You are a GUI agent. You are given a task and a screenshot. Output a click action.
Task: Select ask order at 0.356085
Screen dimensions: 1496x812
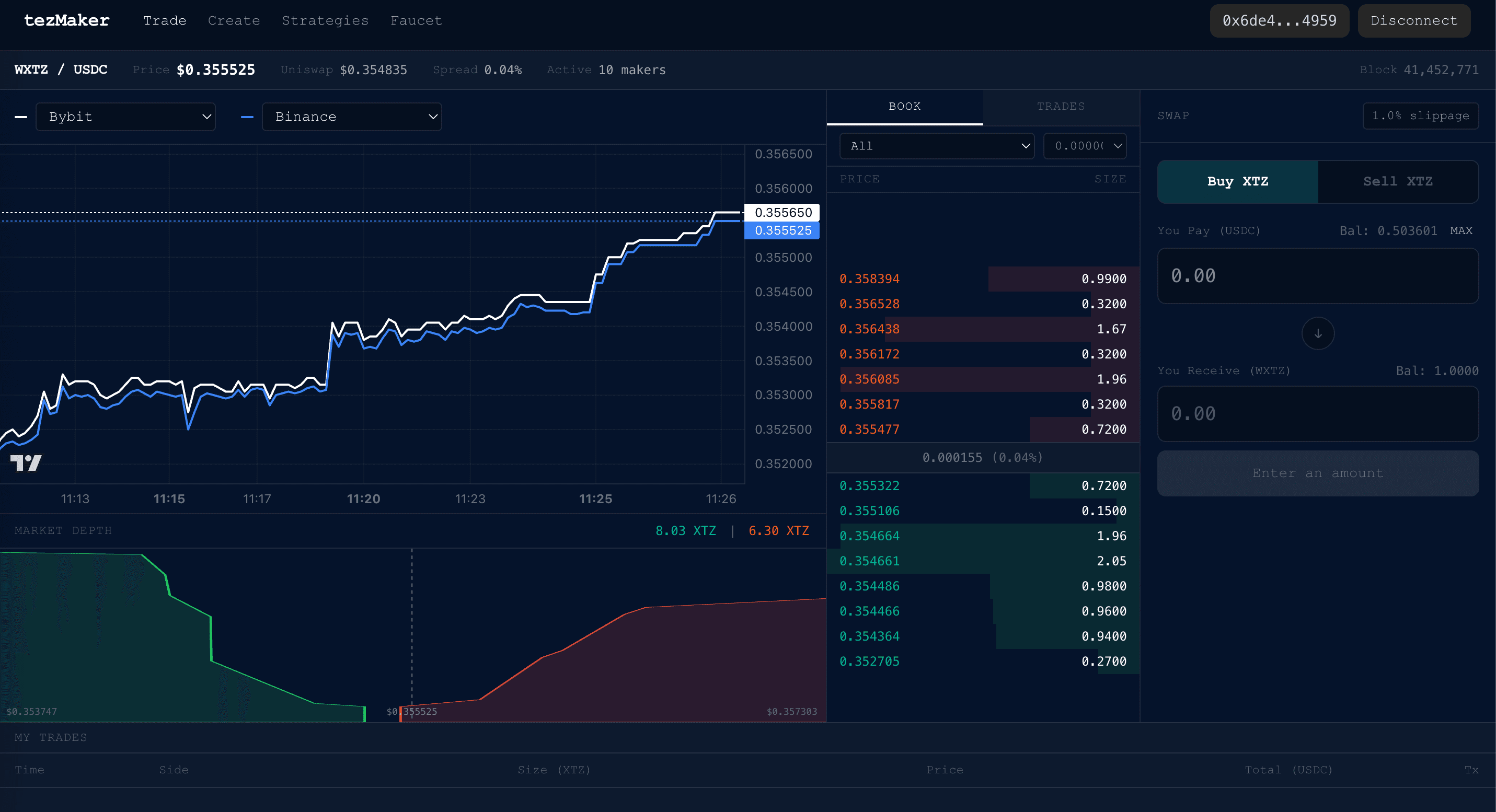983,379
